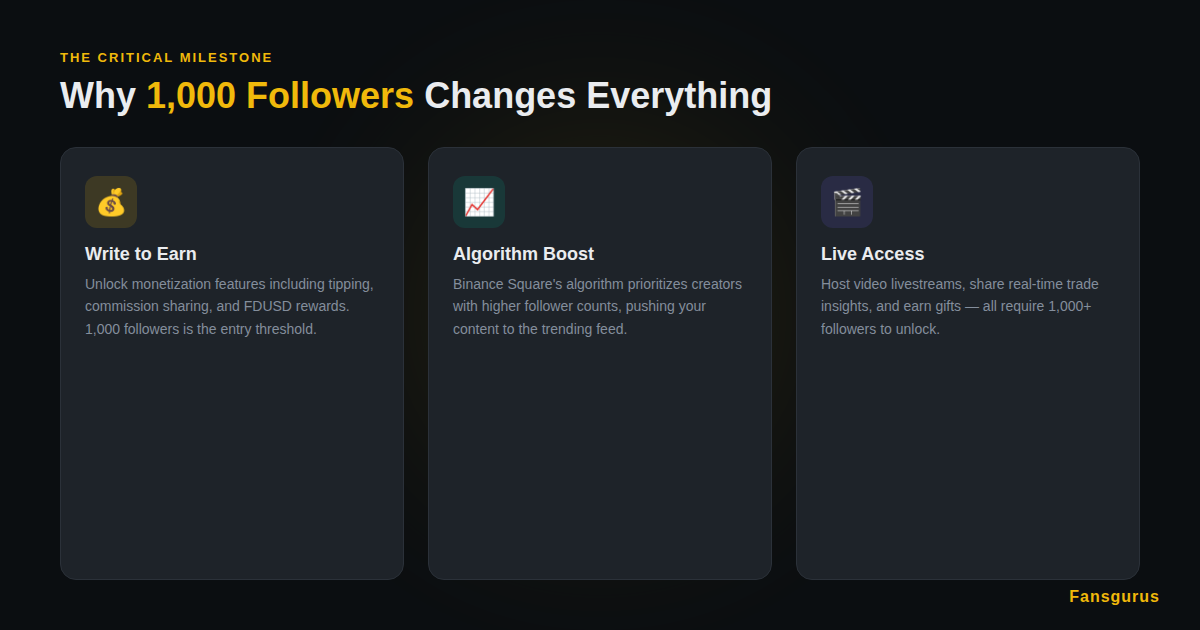Select the Algorithm Boost heading
This screenshot has width=1200, height=630.
tap(523, 254)
